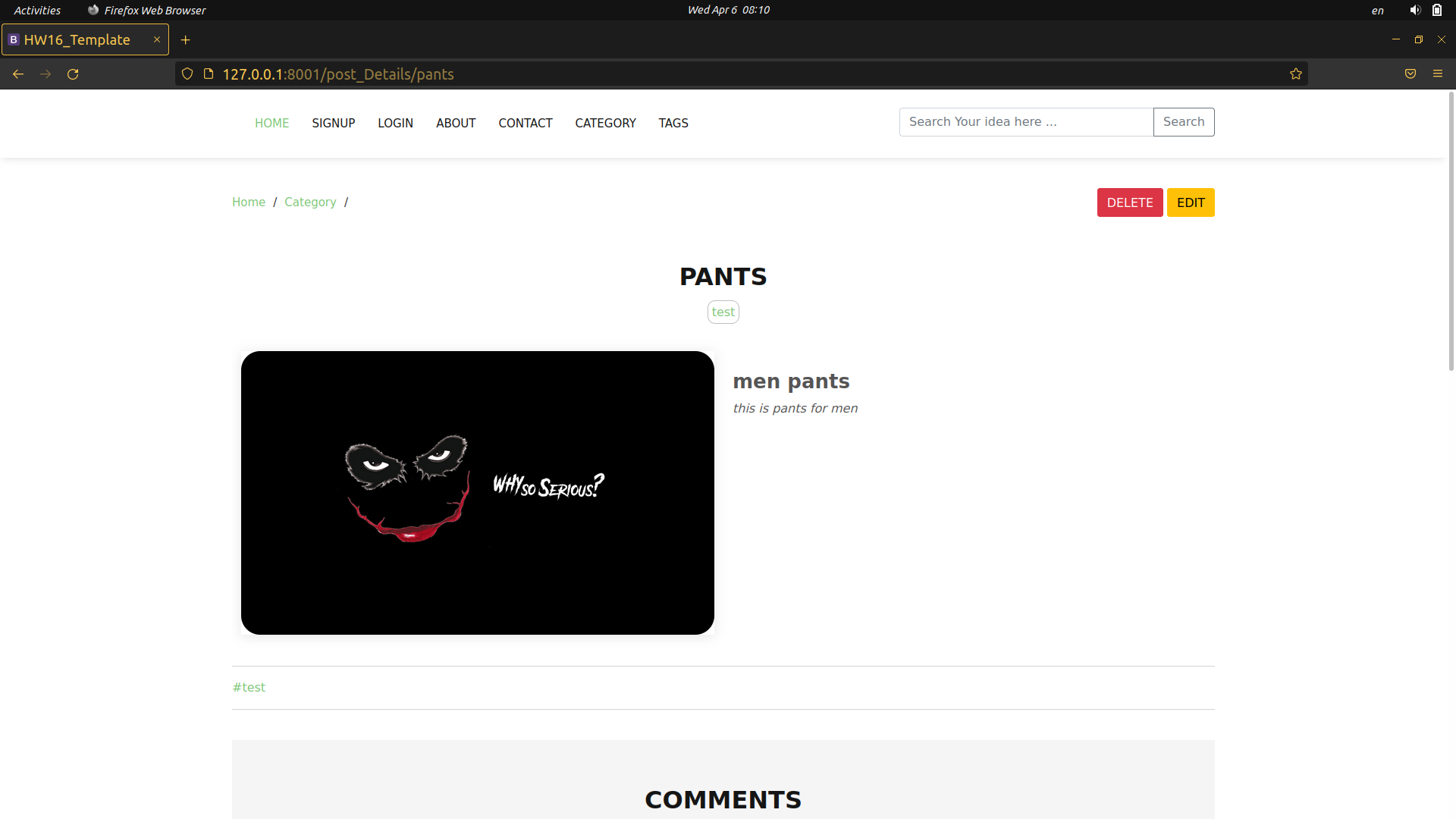The image size is (1456, 819).
Task: Click the volume icon in system tray
Action: pos(1415,10)
